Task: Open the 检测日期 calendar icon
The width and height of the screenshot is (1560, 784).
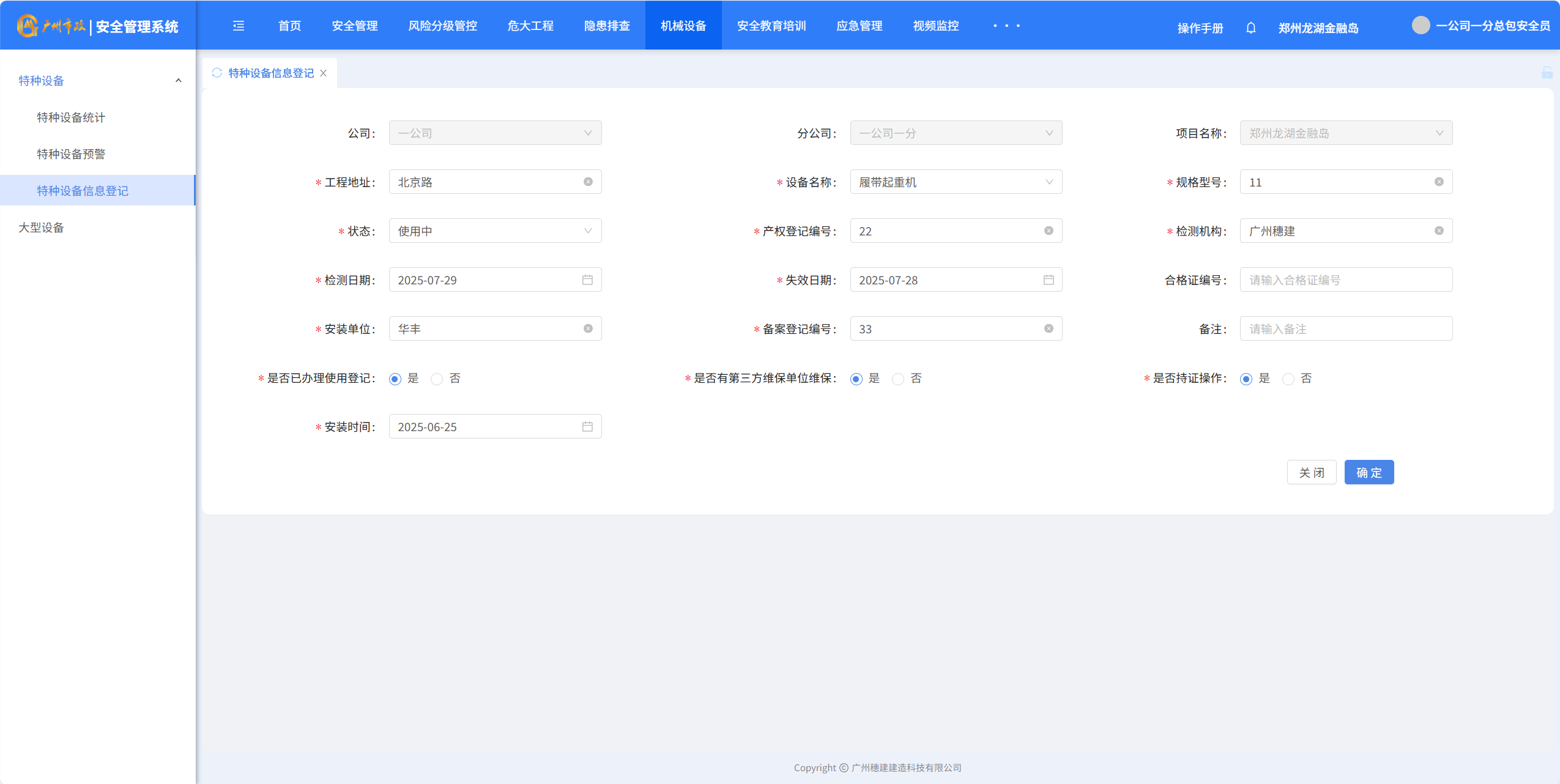Action: click(587, 279)
